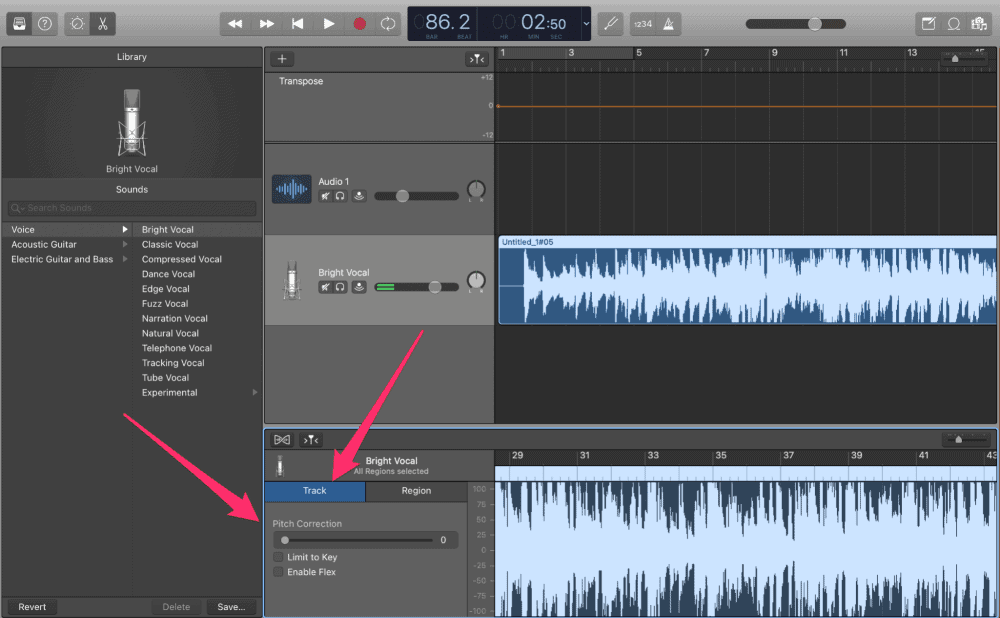This screenshot has width=1000, height=618.
Task: Enable the Limit to Key checkbox
Action: [278, 557]
